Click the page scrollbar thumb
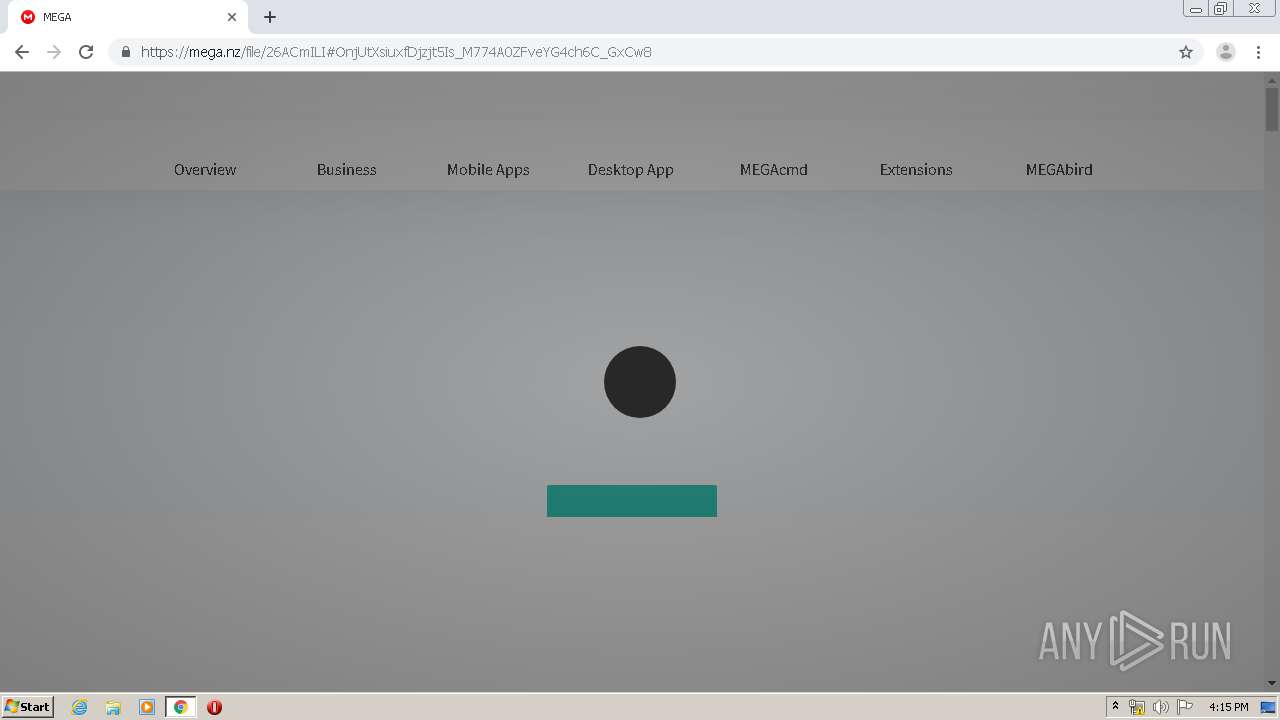Screen dimensions: 1280x720 click(1272, 109)
